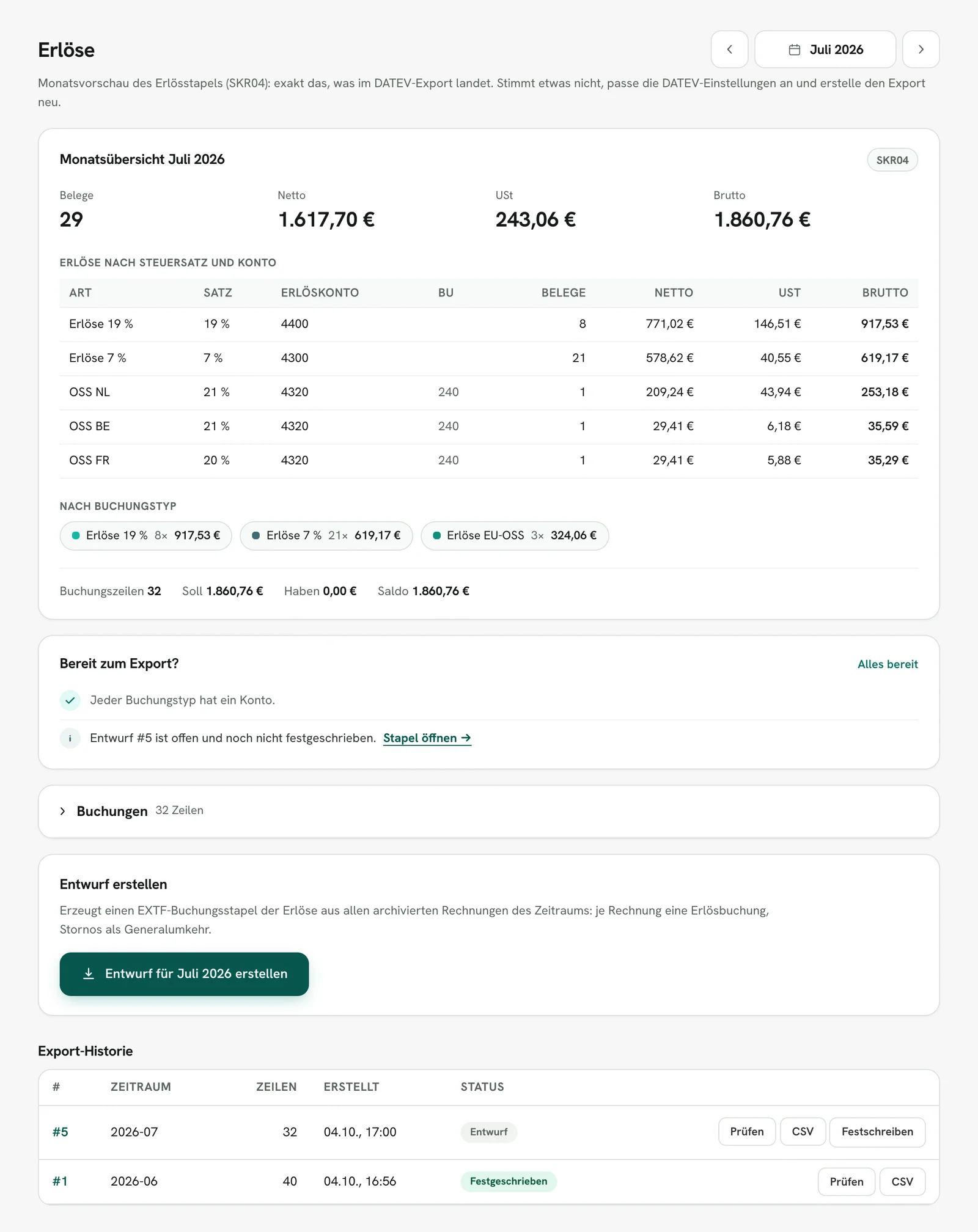The width and height of the screenshot is (978, 1232).
Task: Download CSV for export #5
Action: [803, 1132]
